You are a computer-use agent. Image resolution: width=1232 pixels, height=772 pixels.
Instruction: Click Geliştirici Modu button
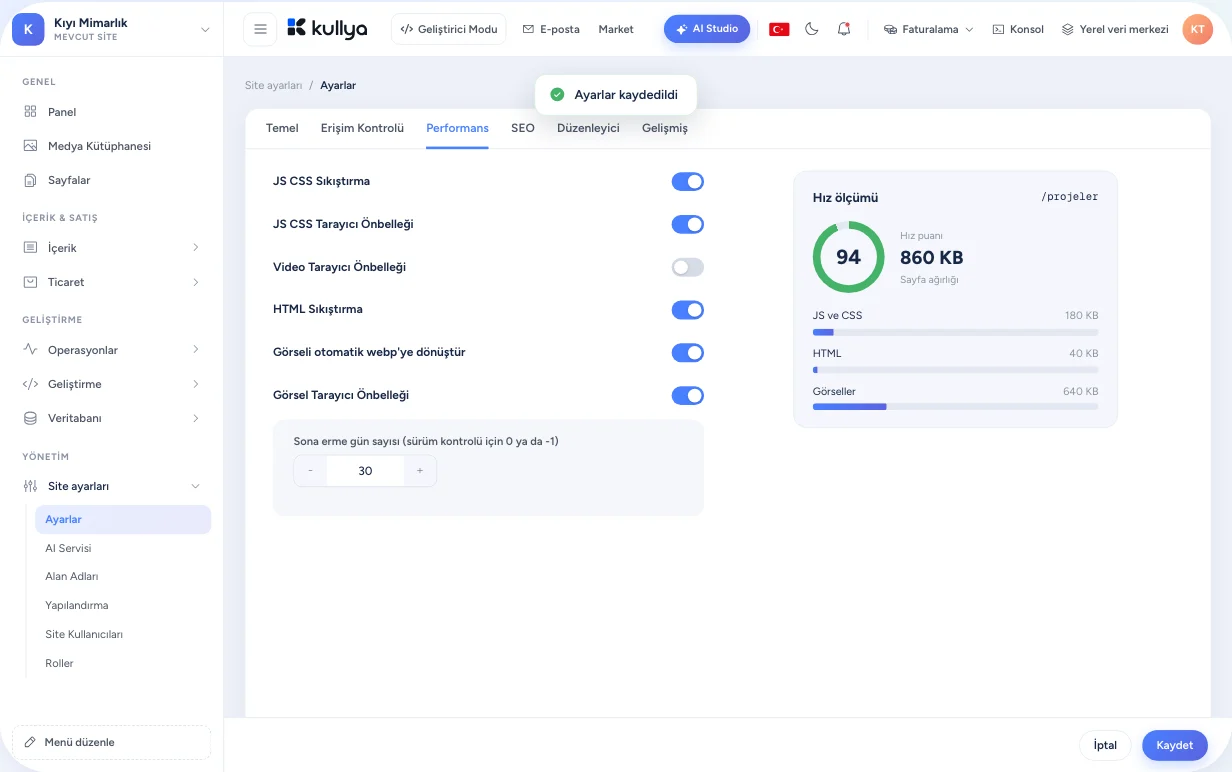point(449,29)
